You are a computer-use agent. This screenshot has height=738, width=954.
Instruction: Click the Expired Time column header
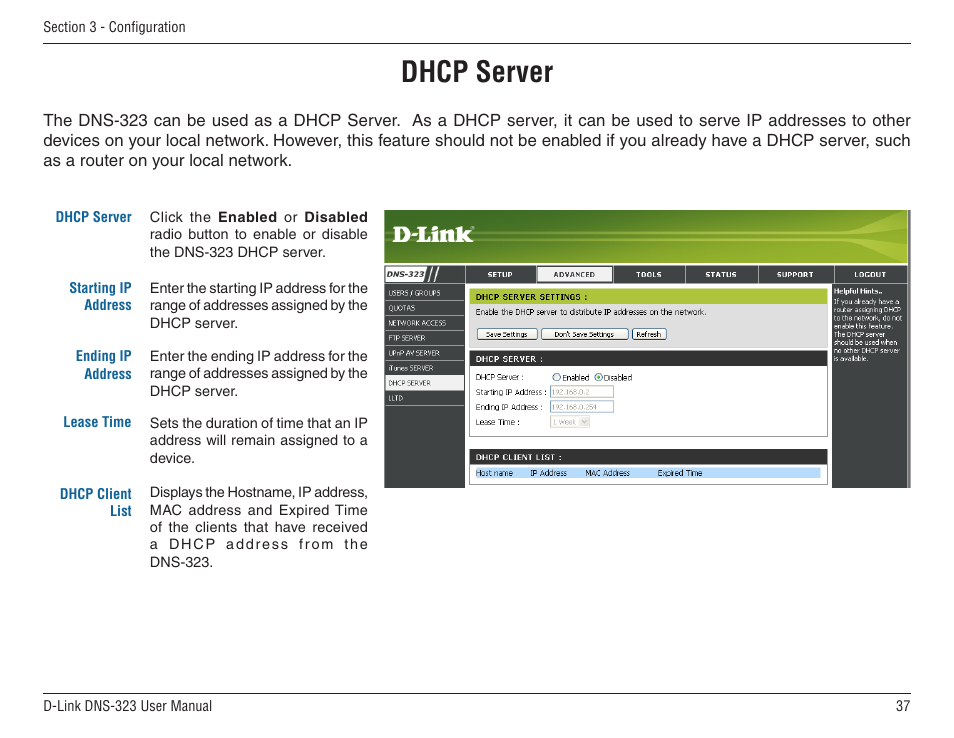coord(680,473)
